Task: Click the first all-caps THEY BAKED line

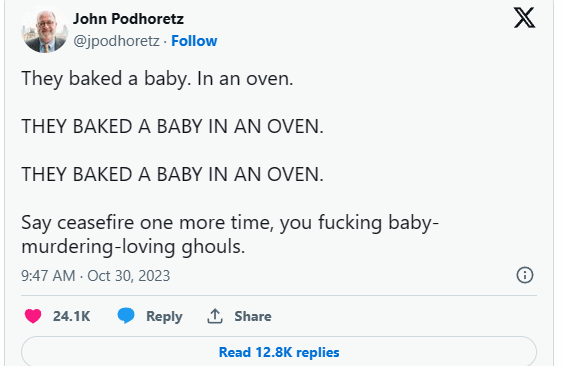Action: pos(172,127)
